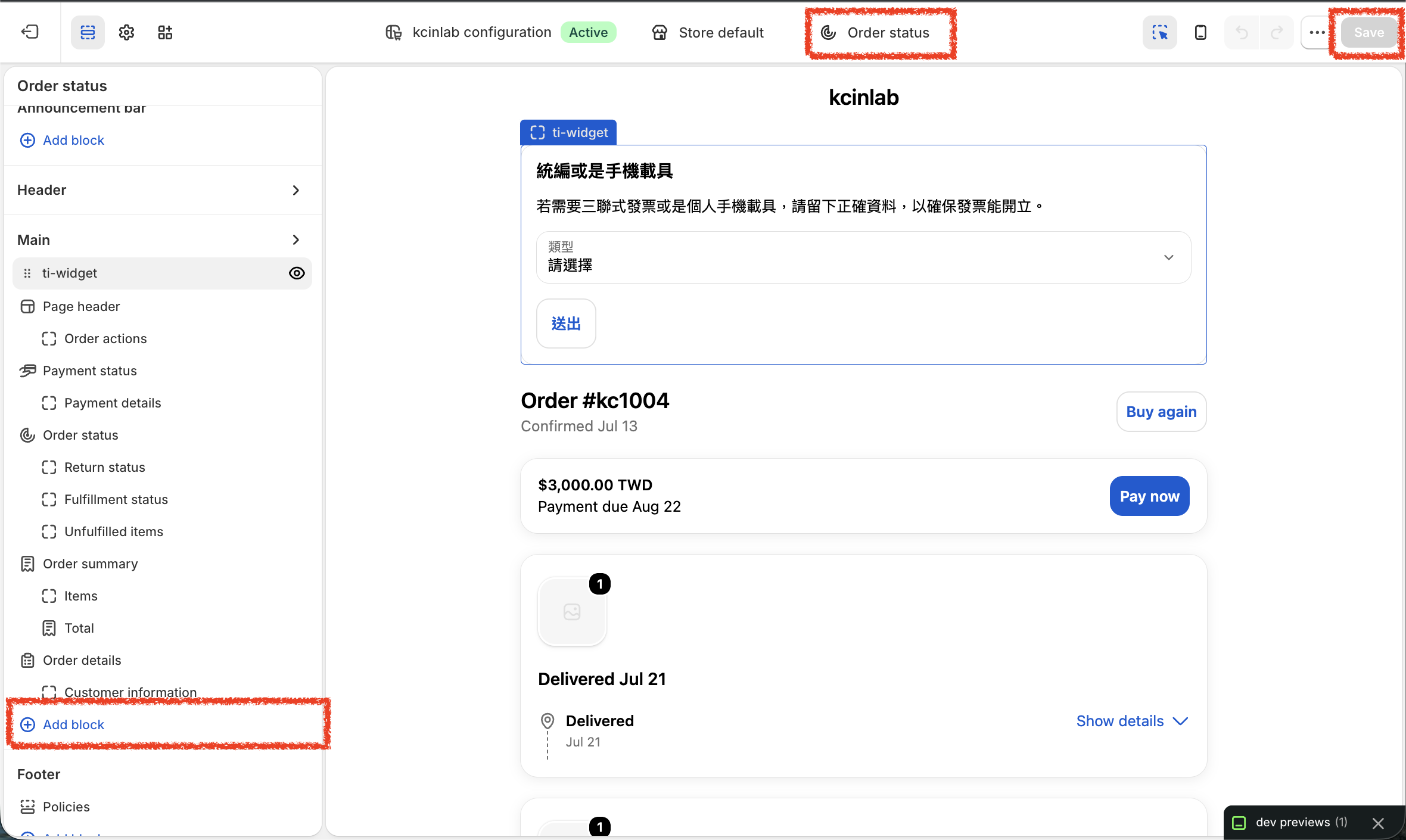Open the 類型 請選擇 dropdown
1406x840 pixels.
tap(863, 257)
